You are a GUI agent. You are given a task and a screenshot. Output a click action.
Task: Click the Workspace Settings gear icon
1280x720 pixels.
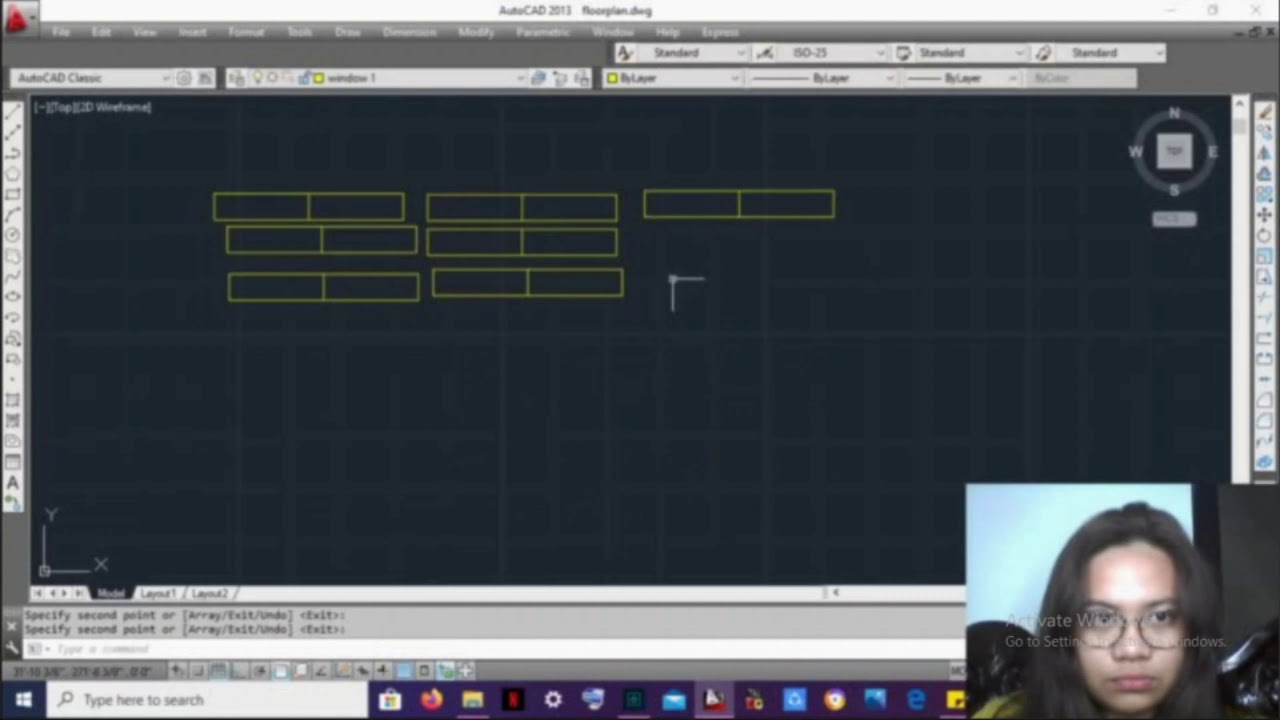(184, 78)
